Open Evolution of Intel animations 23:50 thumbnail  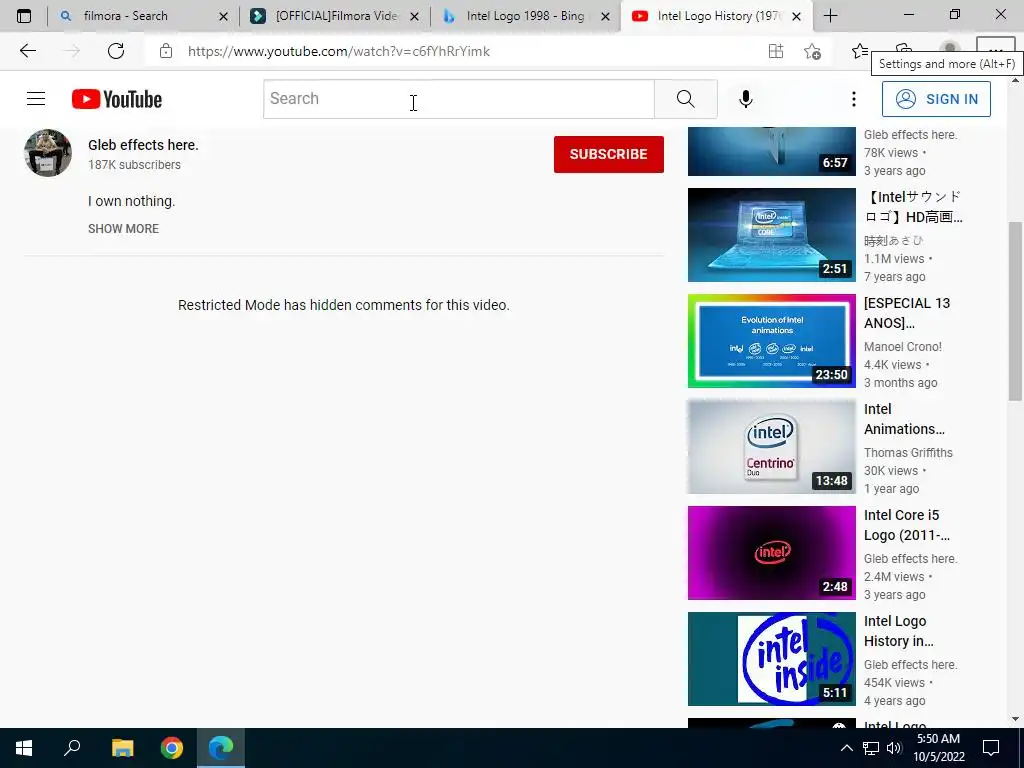click(771, 341)
